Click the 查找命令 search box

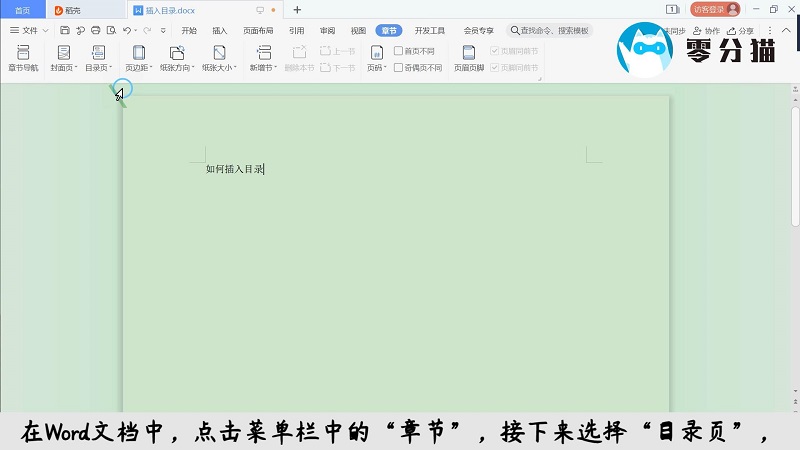tap(550, 31)
